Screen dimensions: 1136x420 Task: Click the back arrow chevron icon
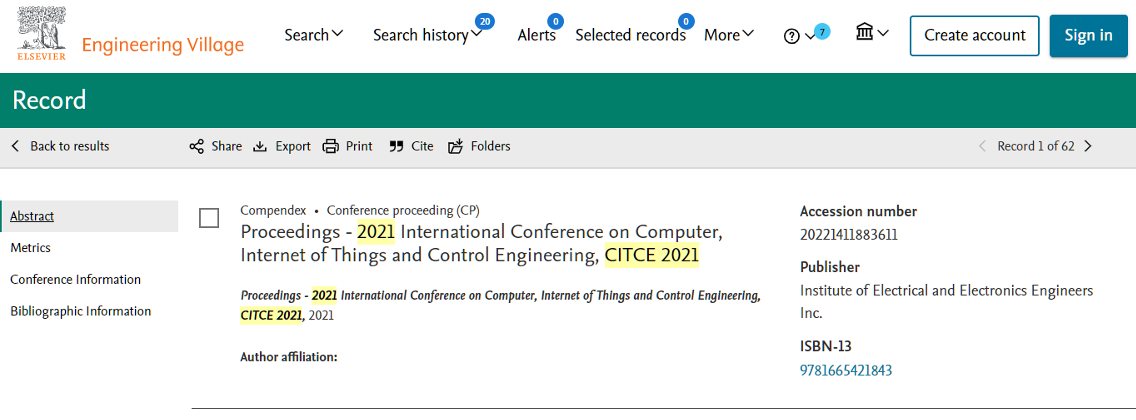[15, 146]
